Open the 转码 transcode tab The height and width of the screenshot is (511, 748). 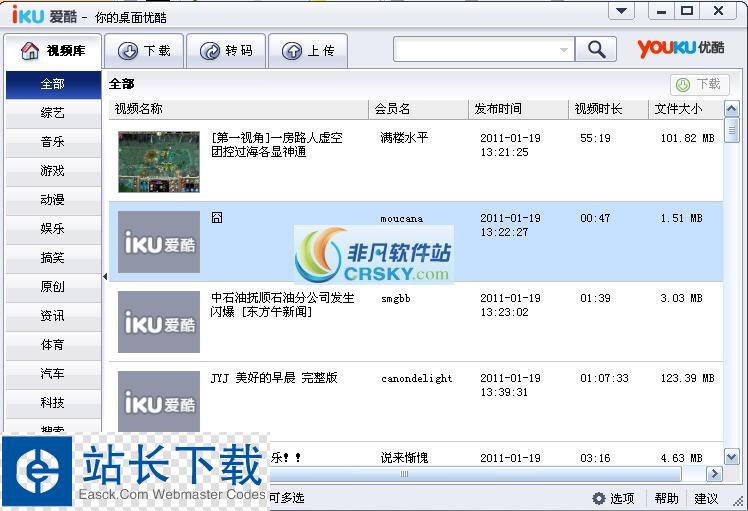coord(226,51)
